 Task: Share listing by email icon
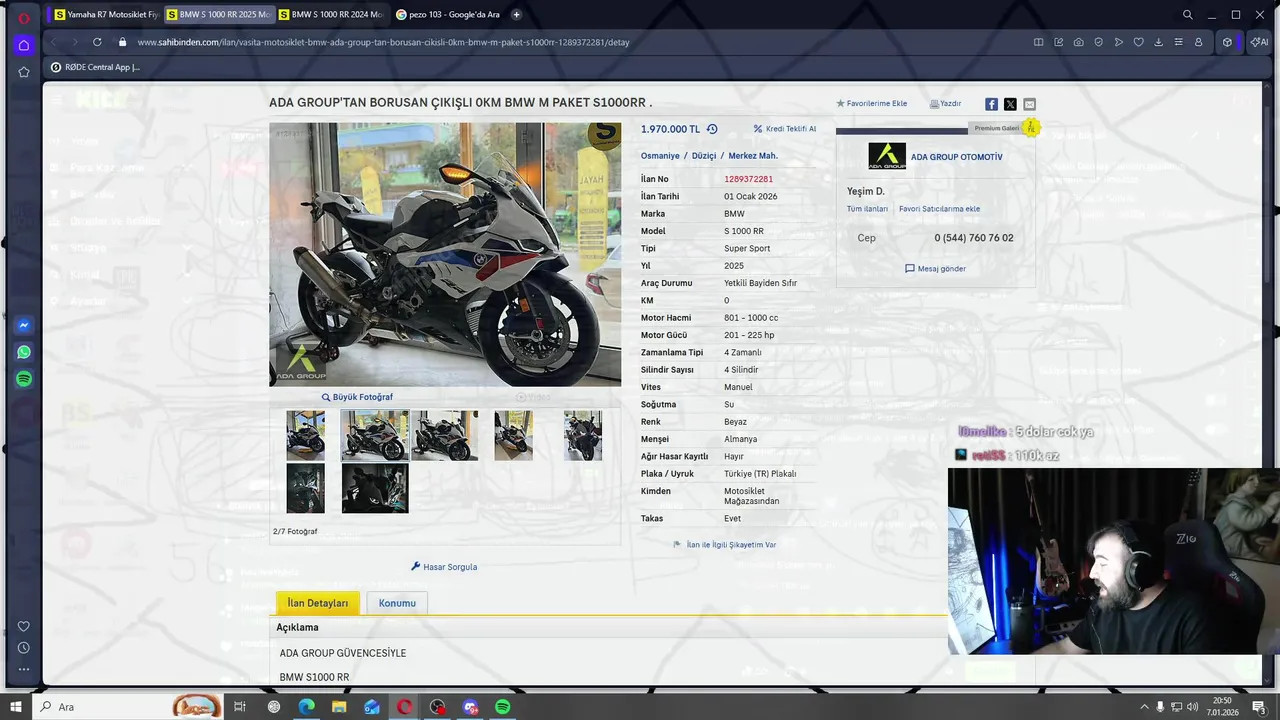(x=1029, y=104)
